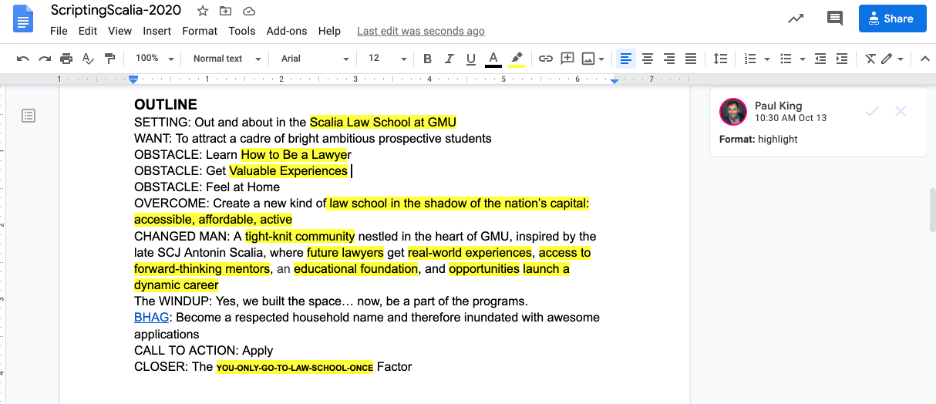Reject Paul King's suggestion with the X
Screen dimensions: 936x404
(900, 111)
